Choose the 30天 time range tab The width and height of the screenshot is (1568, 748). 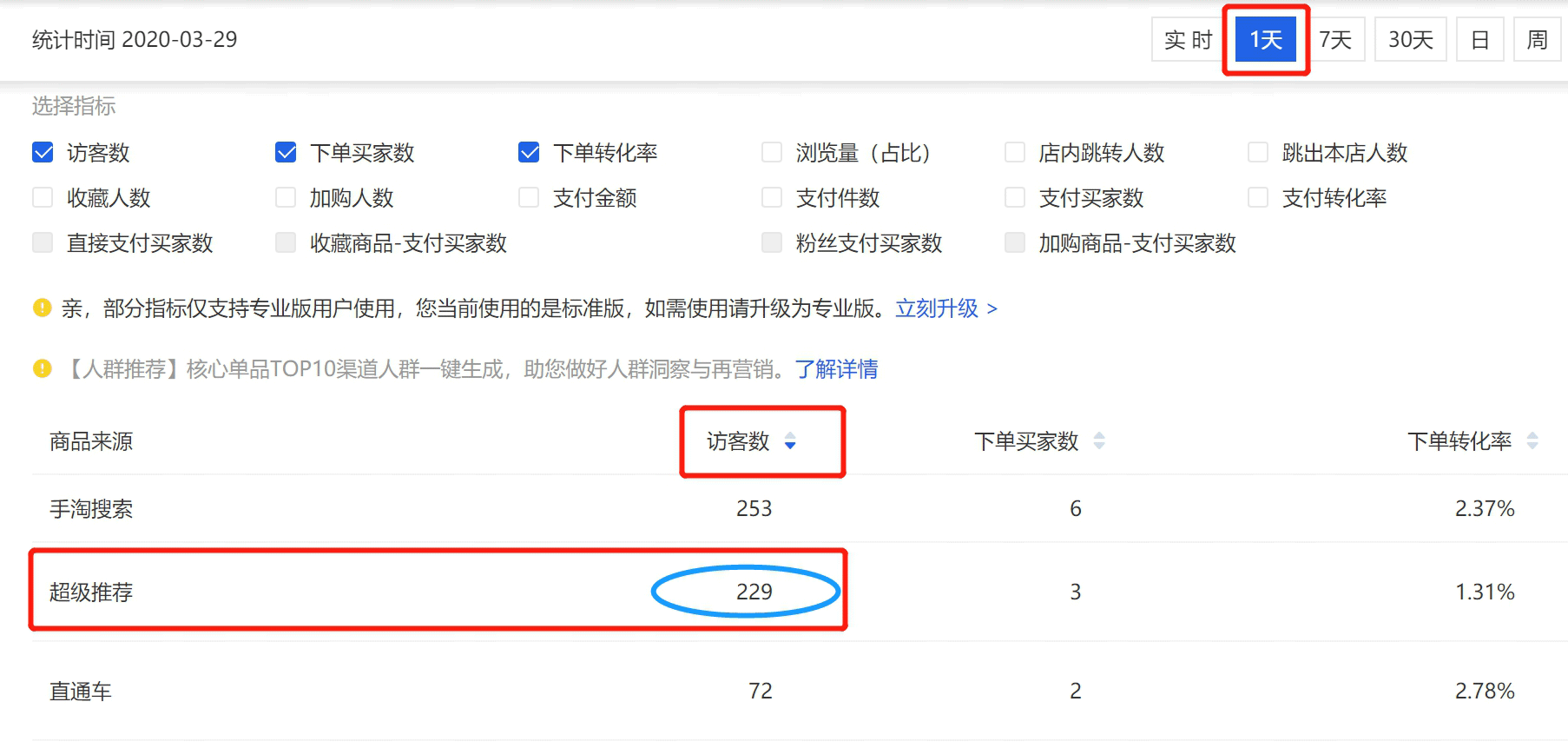(1410, 40)
